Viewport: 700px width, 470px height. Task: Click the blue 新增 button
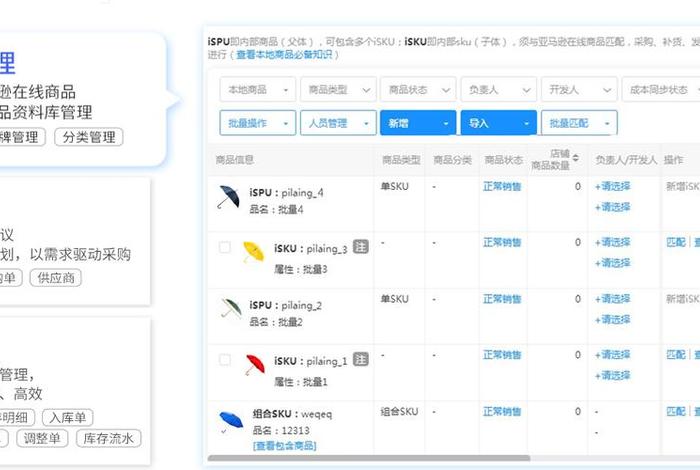coord(418,123)
